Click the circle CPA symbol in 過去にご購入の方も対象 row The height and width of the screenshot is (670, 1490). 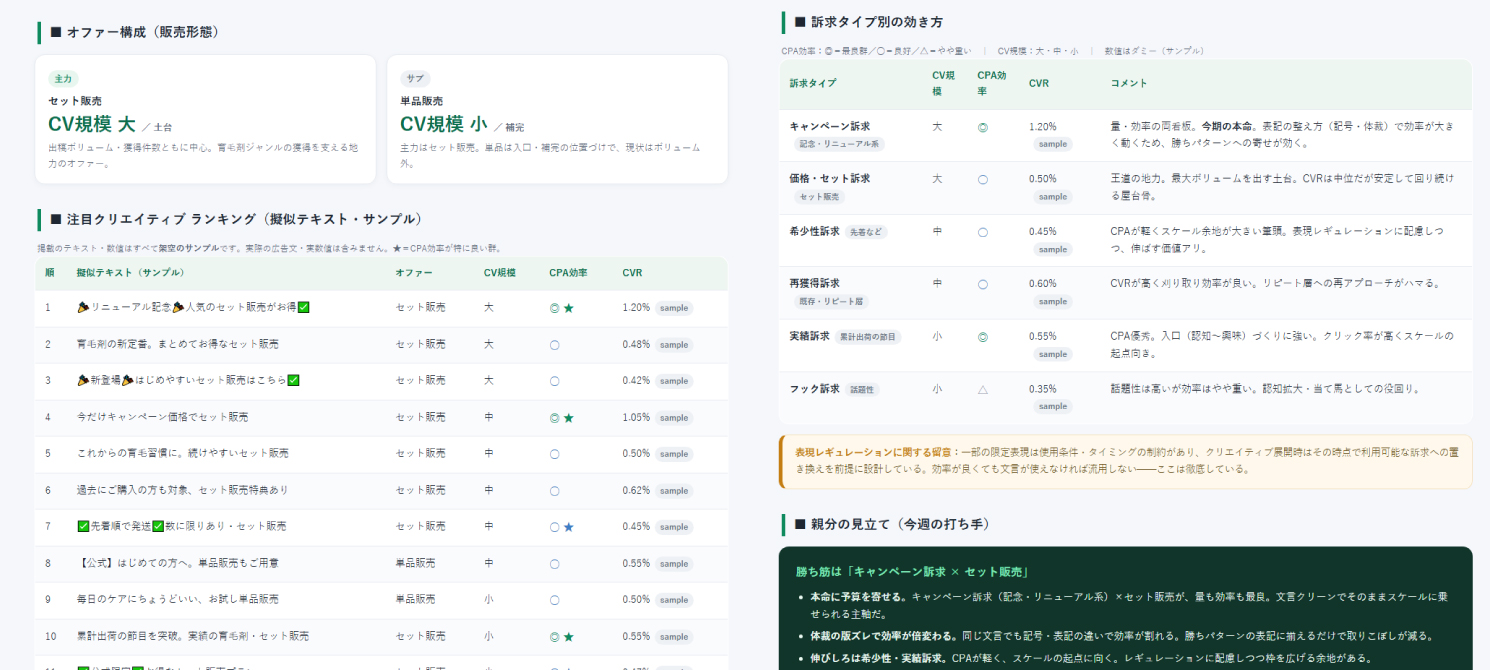coord(554,491)
